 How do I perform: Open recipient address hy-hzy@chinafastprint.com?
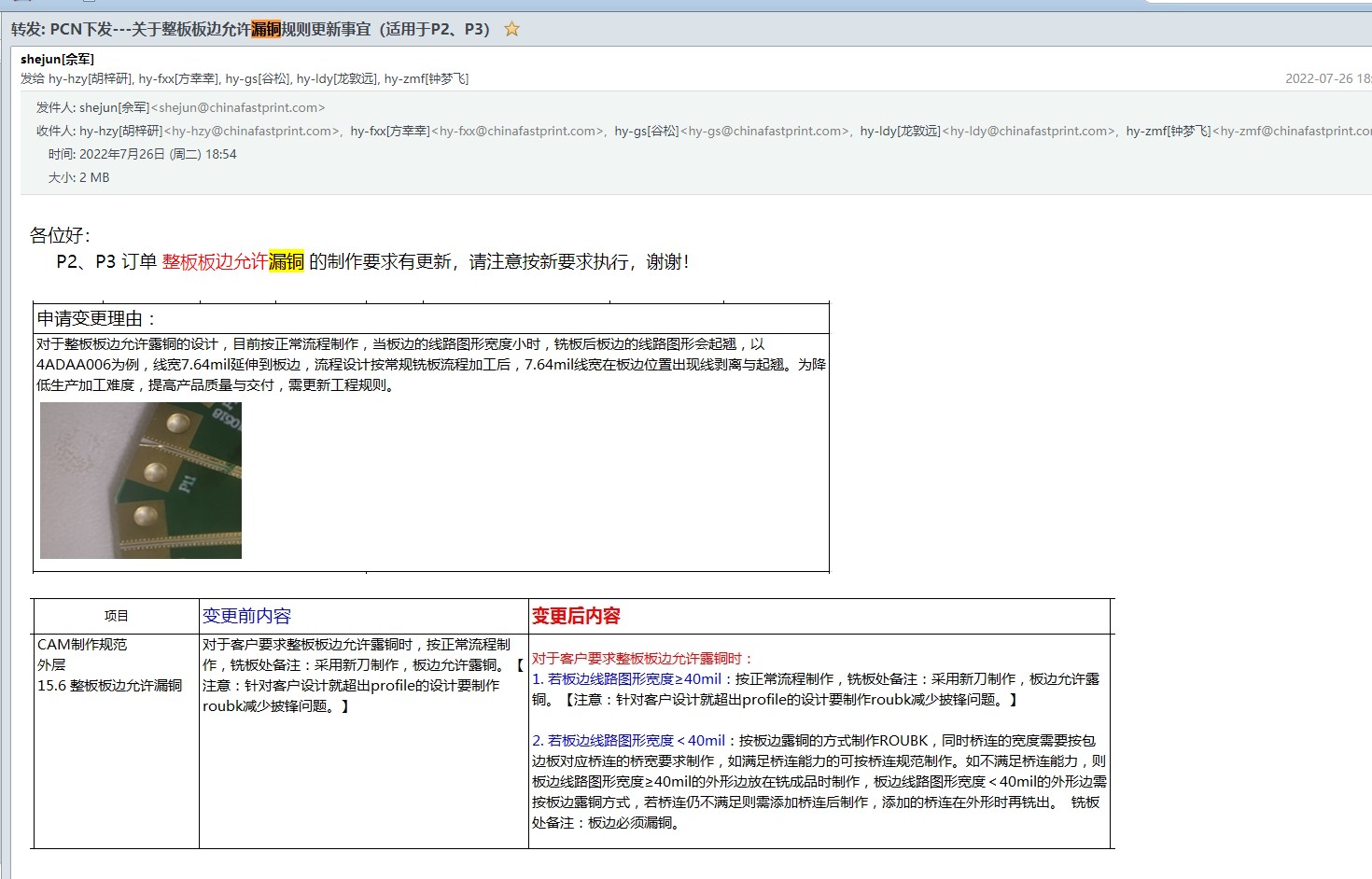pos(253,131)
